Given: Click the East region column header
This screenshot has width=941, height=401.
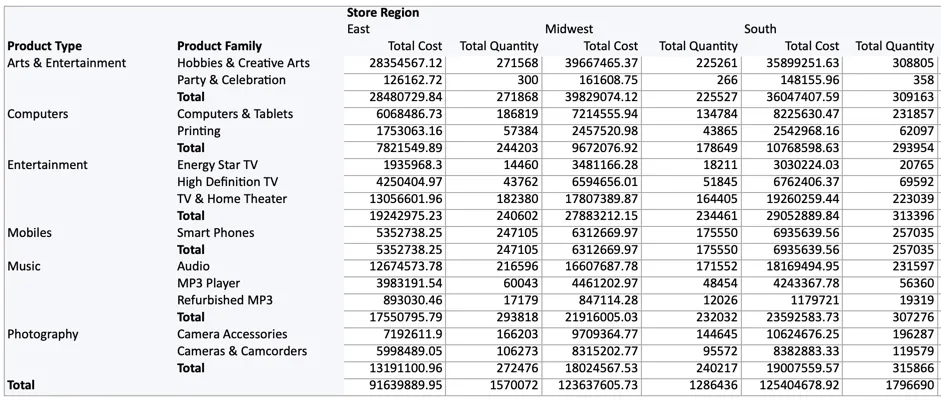Looking at the screenshot, I should 358,29.
